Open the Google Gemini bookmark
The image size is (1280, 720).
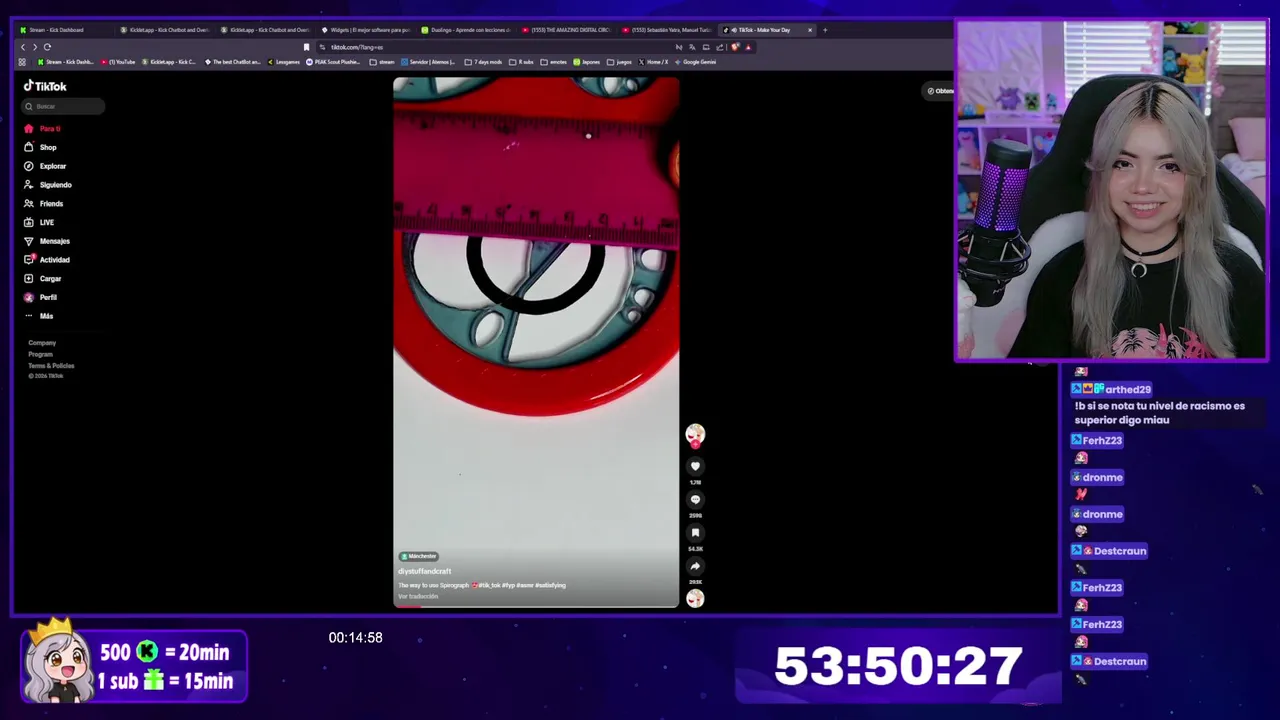[x=695, y=62]
